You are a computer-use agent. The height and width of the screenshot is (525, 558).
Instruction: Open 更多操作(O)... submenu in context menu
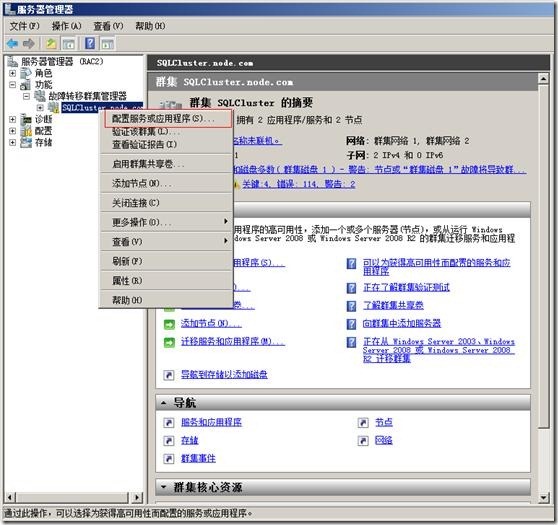[166, 222]
